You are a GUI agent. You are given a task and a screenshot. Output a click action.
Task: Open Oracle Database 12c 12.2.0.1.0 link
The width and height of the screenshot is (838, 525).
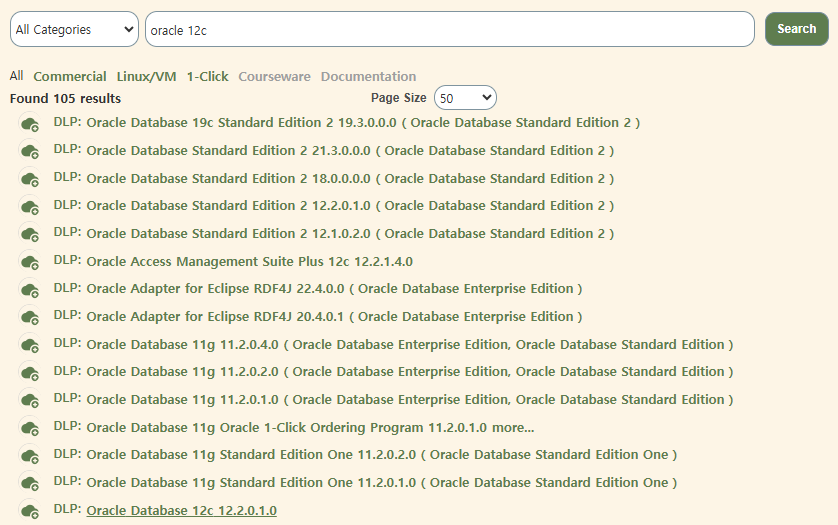click(x=182, y=511)
